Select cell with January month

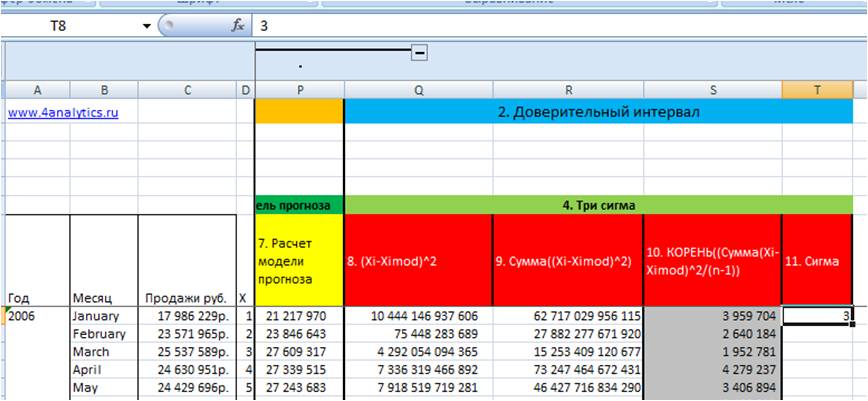104,316
